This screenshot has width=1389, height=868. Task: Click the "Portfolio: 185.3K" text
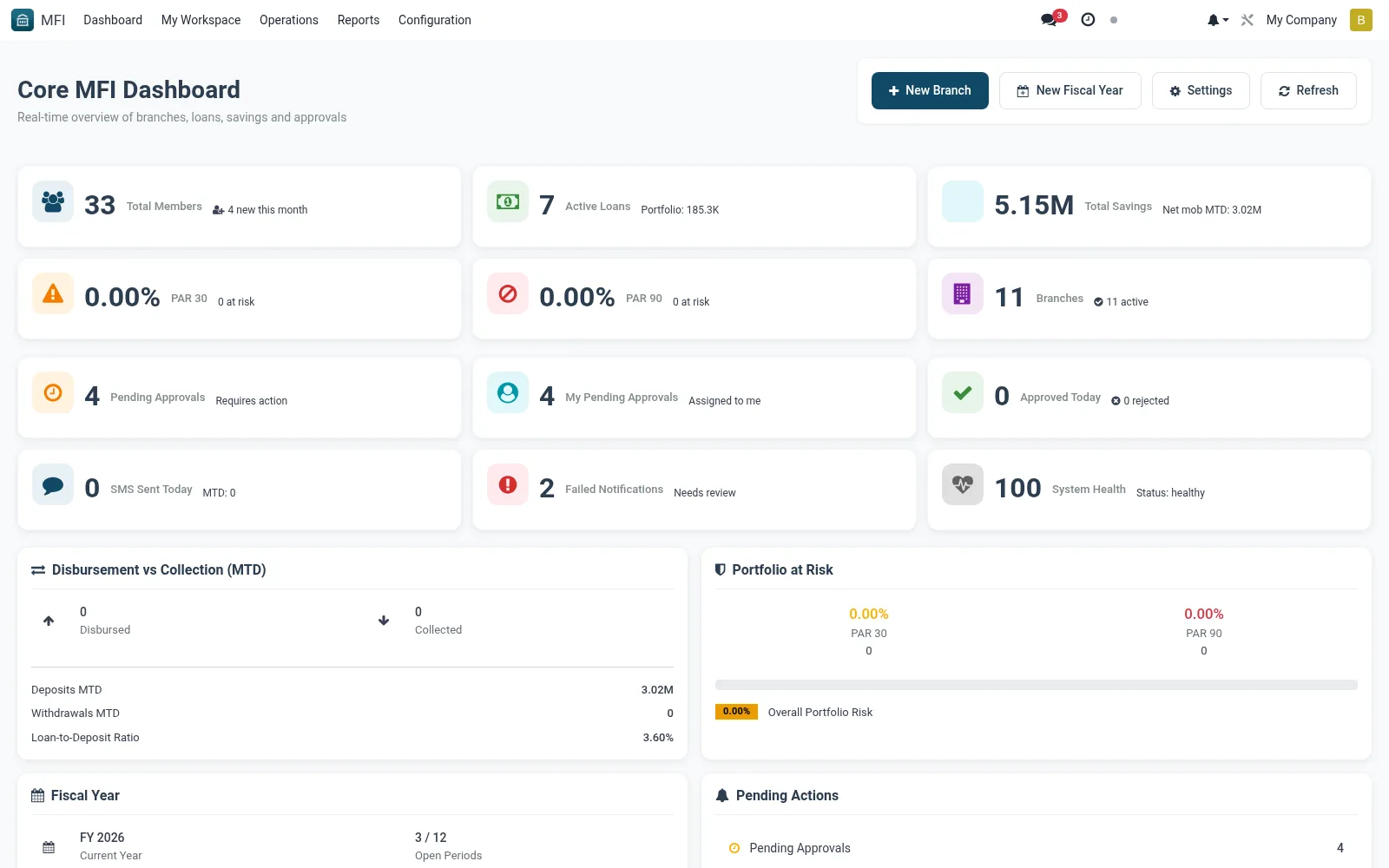point(680,210)
